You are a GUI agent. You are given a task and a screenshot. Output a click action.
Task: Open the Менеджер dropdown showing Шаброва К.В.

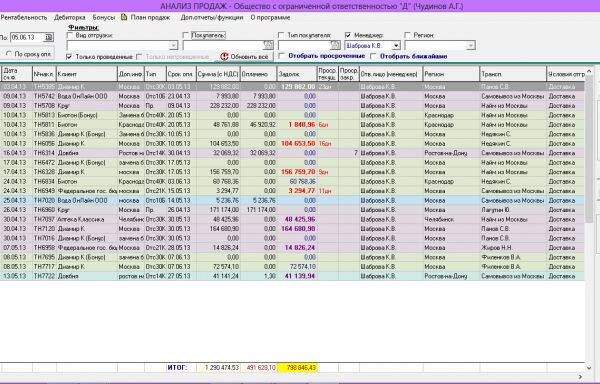coord(396,46)
